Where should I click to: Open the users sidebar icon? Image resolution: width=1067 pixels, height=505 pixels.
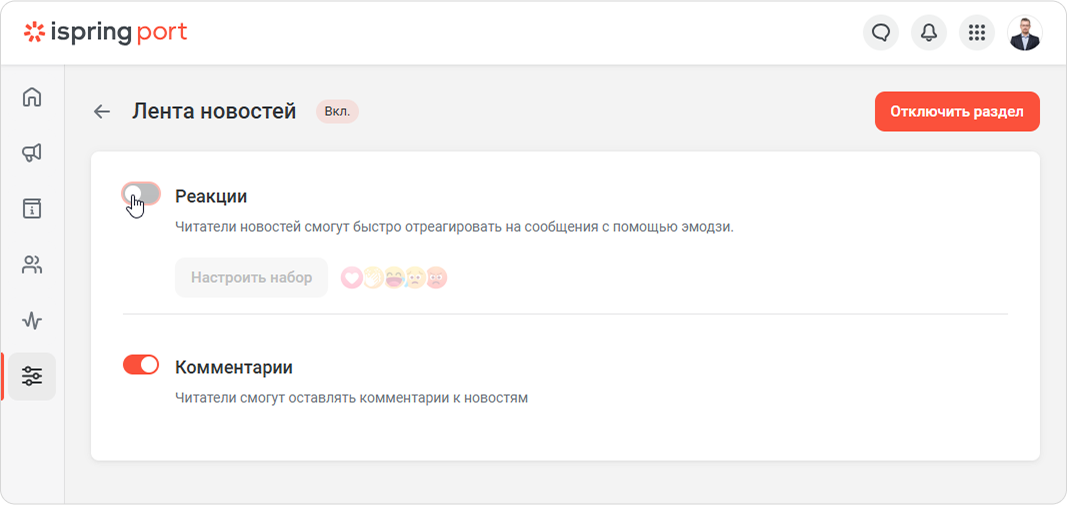32,265
